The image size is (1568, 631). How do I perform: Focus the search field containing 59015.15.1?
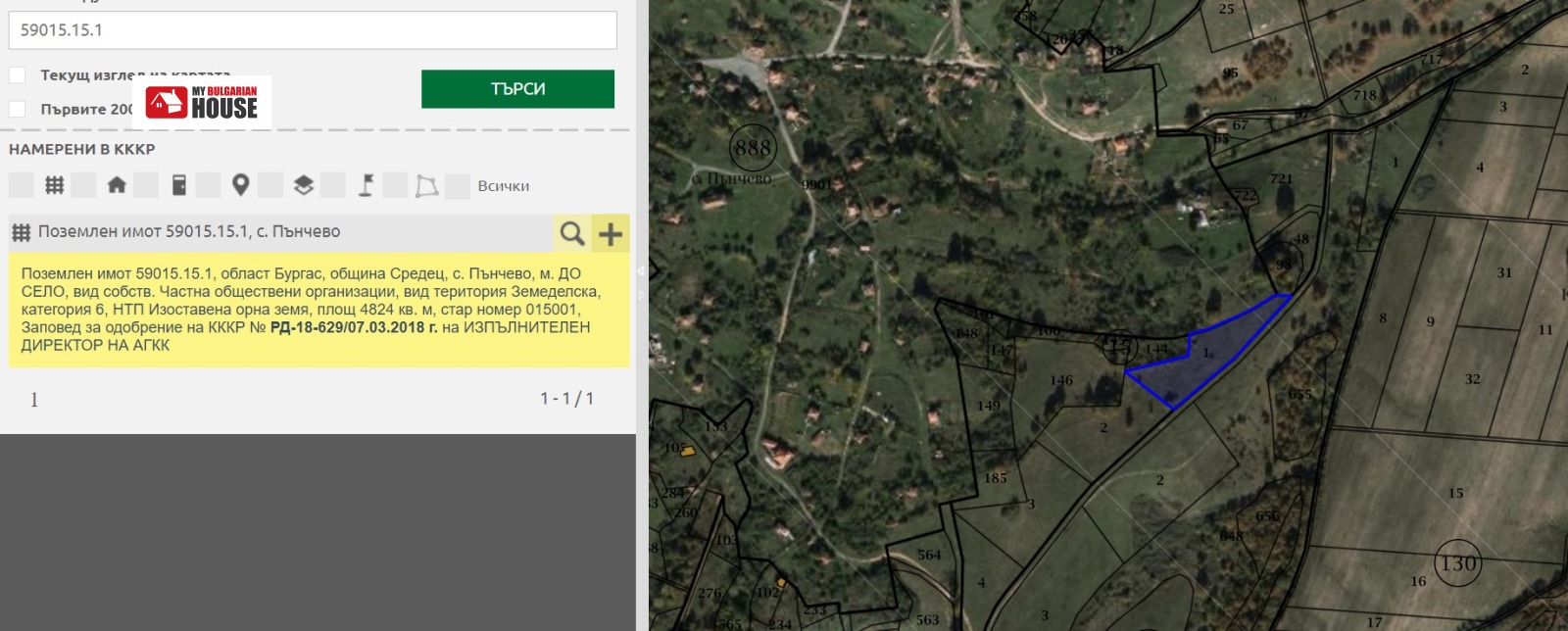click(313, 30)
